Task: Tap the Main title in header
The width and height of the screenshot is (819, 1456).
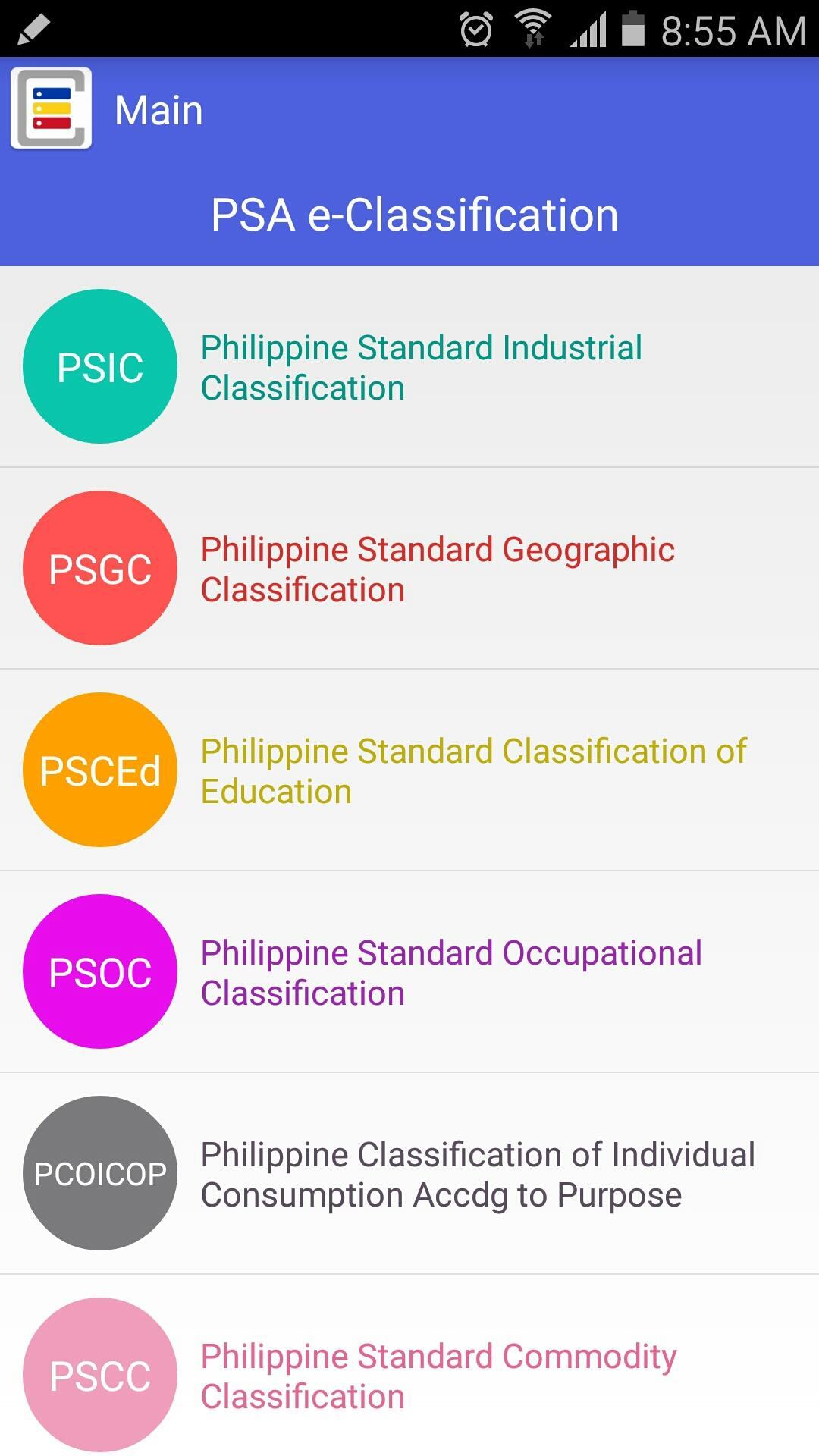Action: [158, 110]
